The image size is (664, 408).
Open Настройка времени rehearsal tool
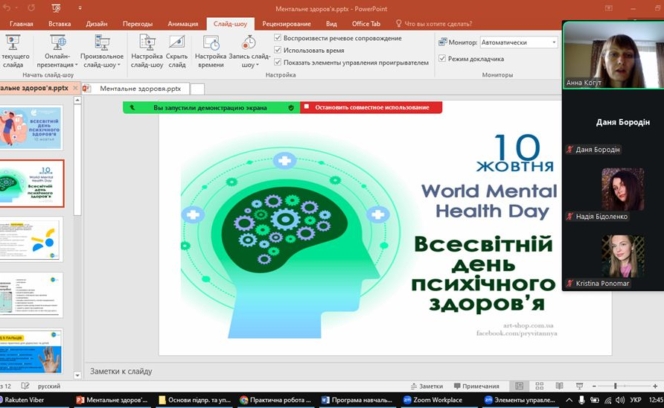(x=211, y=44)
